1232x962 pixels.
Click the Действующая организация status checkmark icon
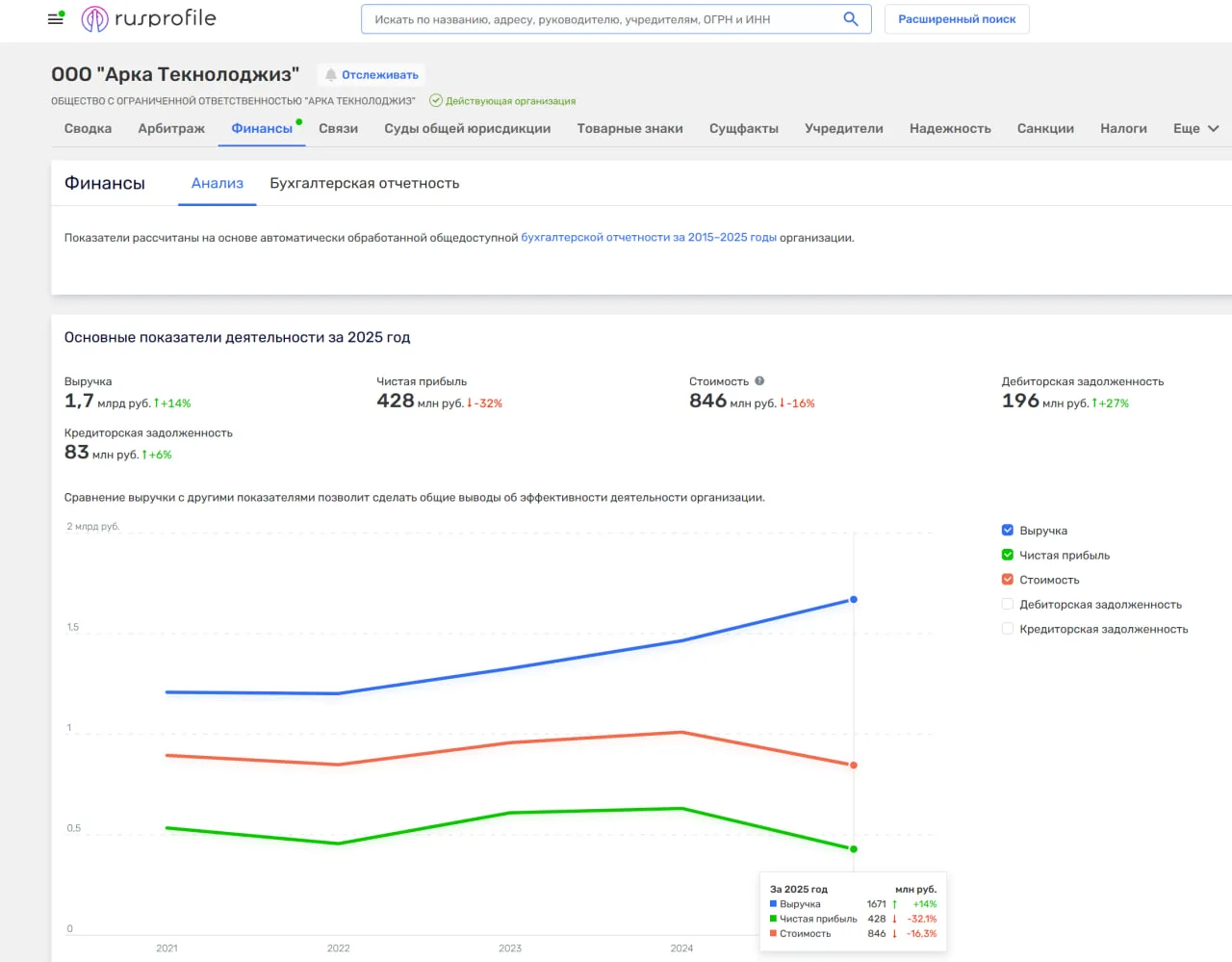pos(435,100)
